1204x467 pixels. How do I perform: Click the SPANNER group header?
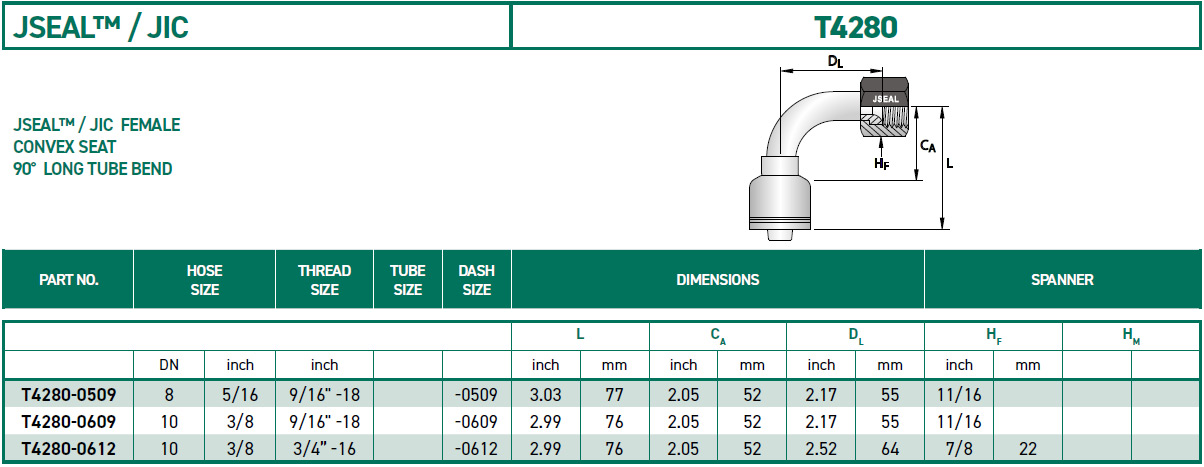(x=1062, y=280)
